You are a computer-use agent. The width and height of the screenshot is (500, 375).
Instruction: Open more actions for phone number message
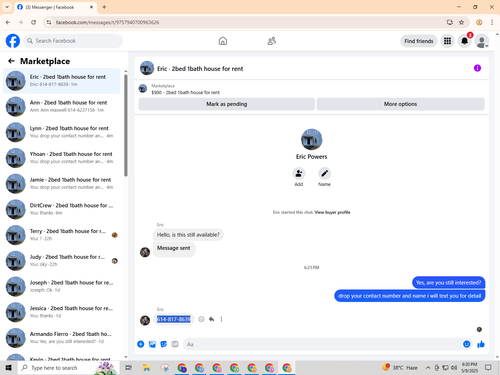coord(221,319)
